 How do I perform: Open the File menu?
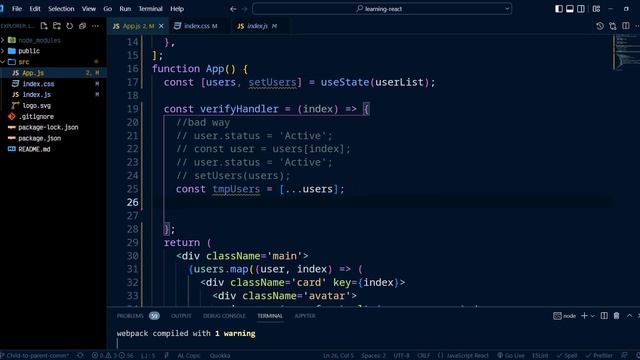click(x=17, y=9)
